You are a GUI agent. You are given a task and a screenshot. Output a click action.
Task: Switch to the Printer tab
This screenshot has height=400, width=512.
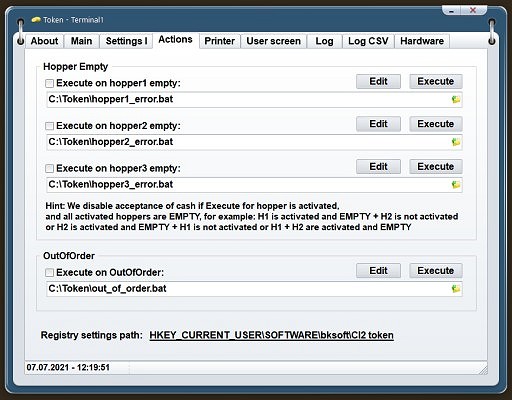220,41
